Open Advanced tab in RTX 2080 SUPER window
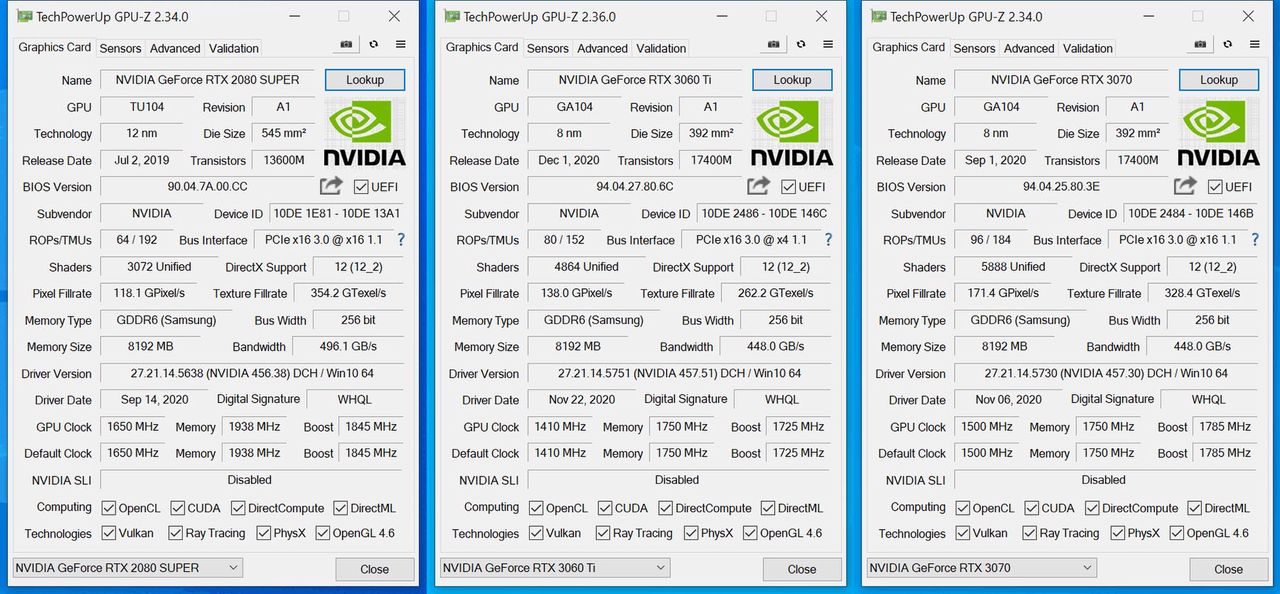The height and width of the screenshot is (594, 1280). 176,48
